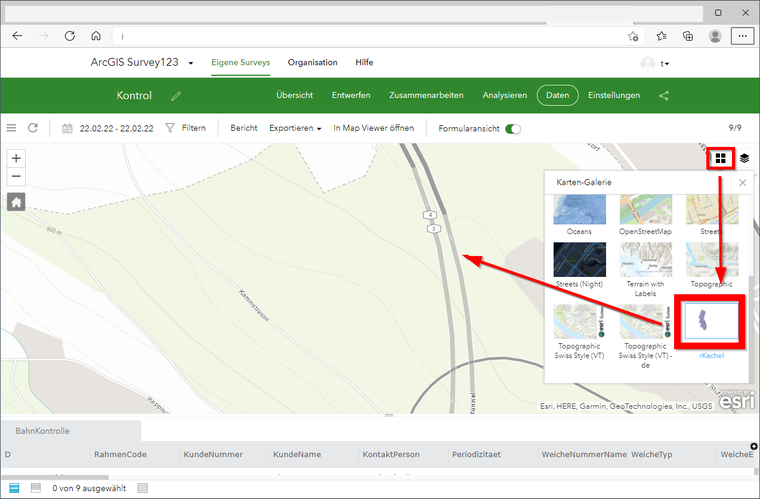Open date range calendar icon

(x=67, y=128)
